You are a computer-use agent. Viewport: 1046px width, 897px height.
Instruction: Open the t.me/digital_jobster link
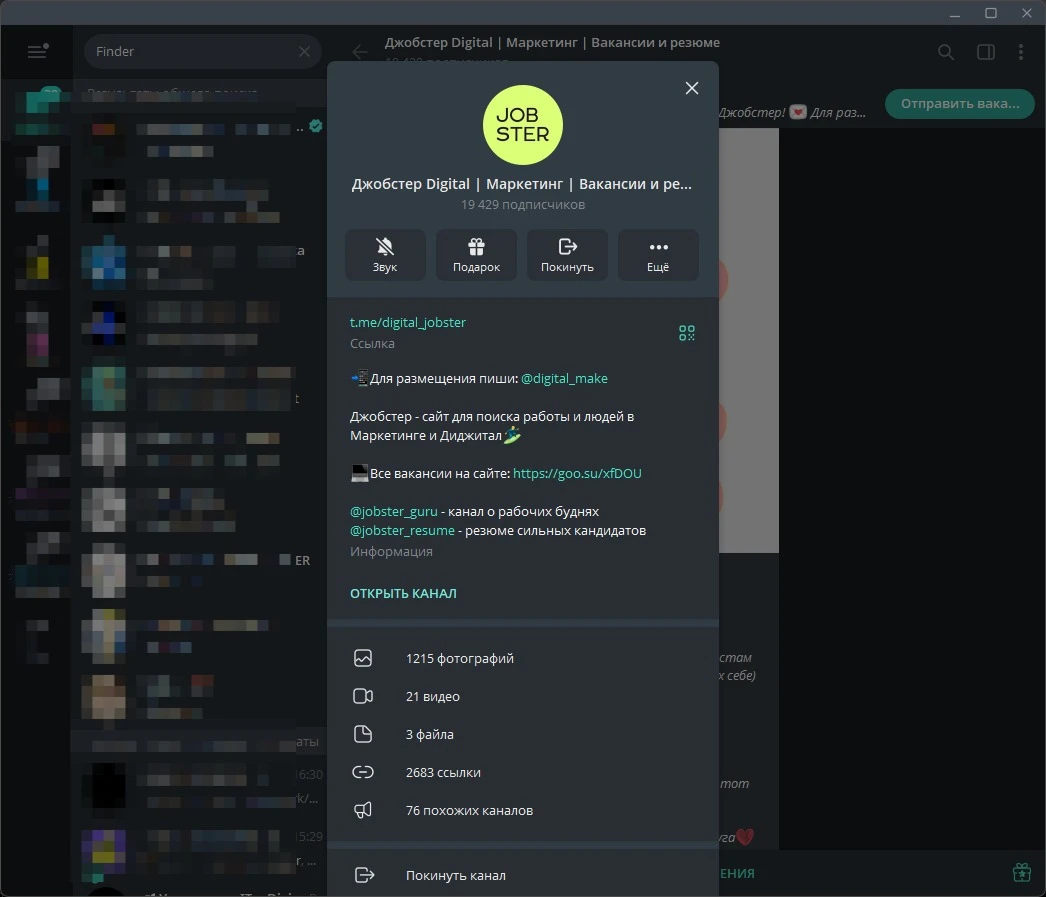pos(408,322)
